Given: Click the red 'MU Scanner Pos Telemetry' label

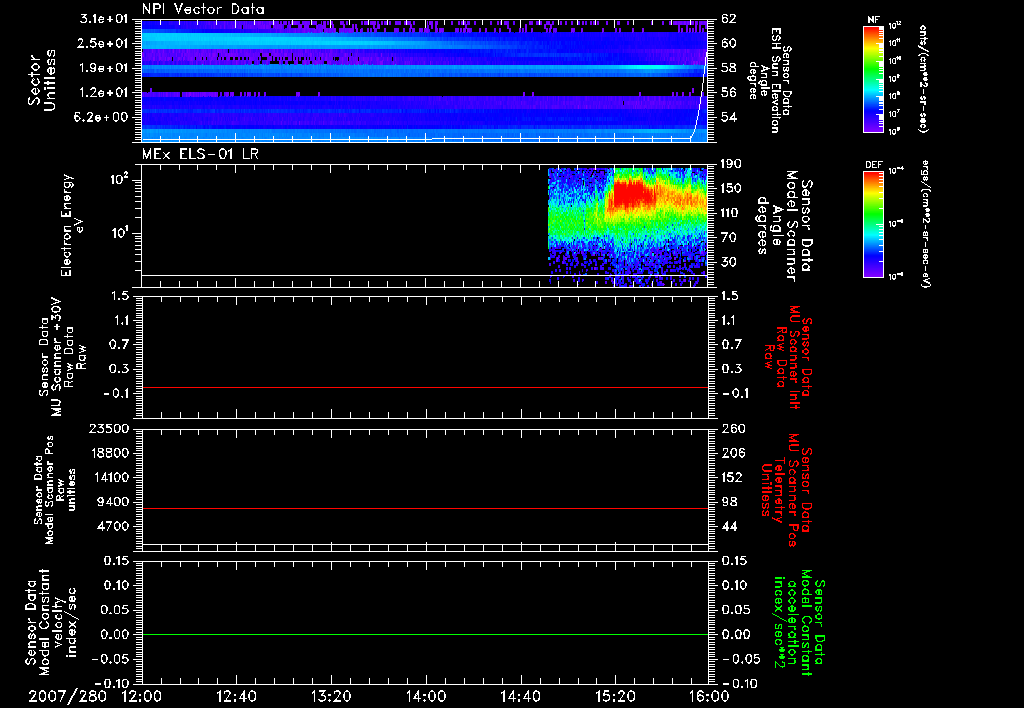Looking at the screenshot, I should [786, 490].
